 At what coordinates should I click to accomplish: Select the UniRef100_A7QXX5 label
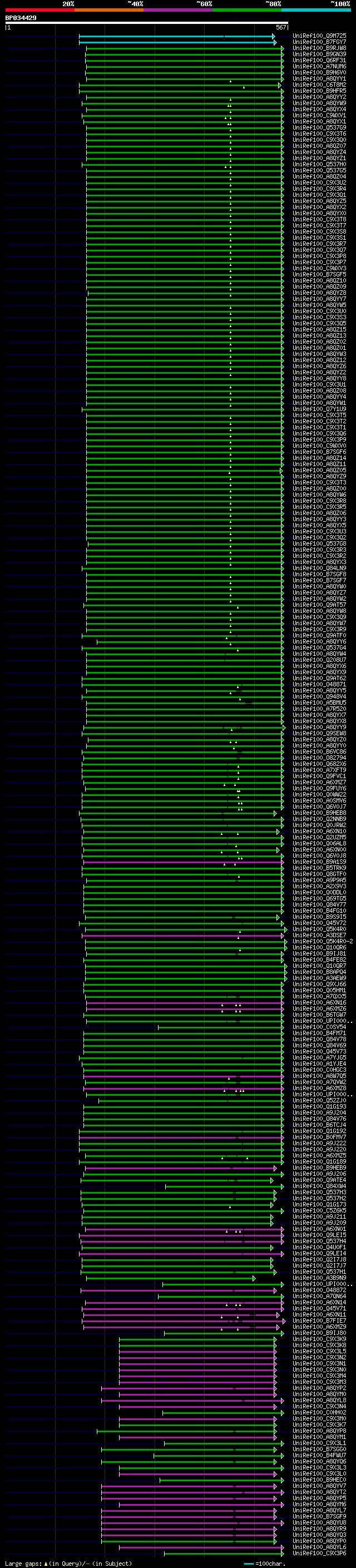(x=319, y=996)
